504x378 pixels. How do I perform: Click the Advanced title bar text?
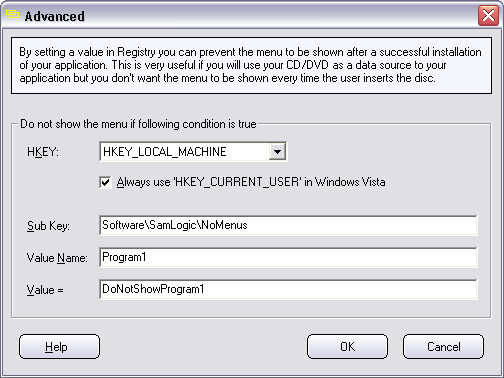pos(55,16)
